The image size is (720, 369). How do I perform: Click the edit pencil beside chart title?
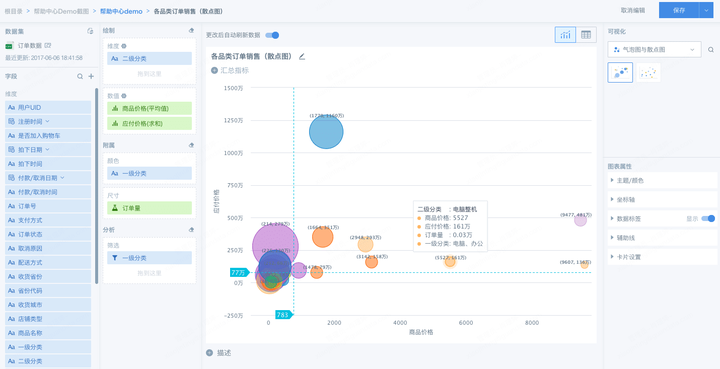click(x=302, y=57)
